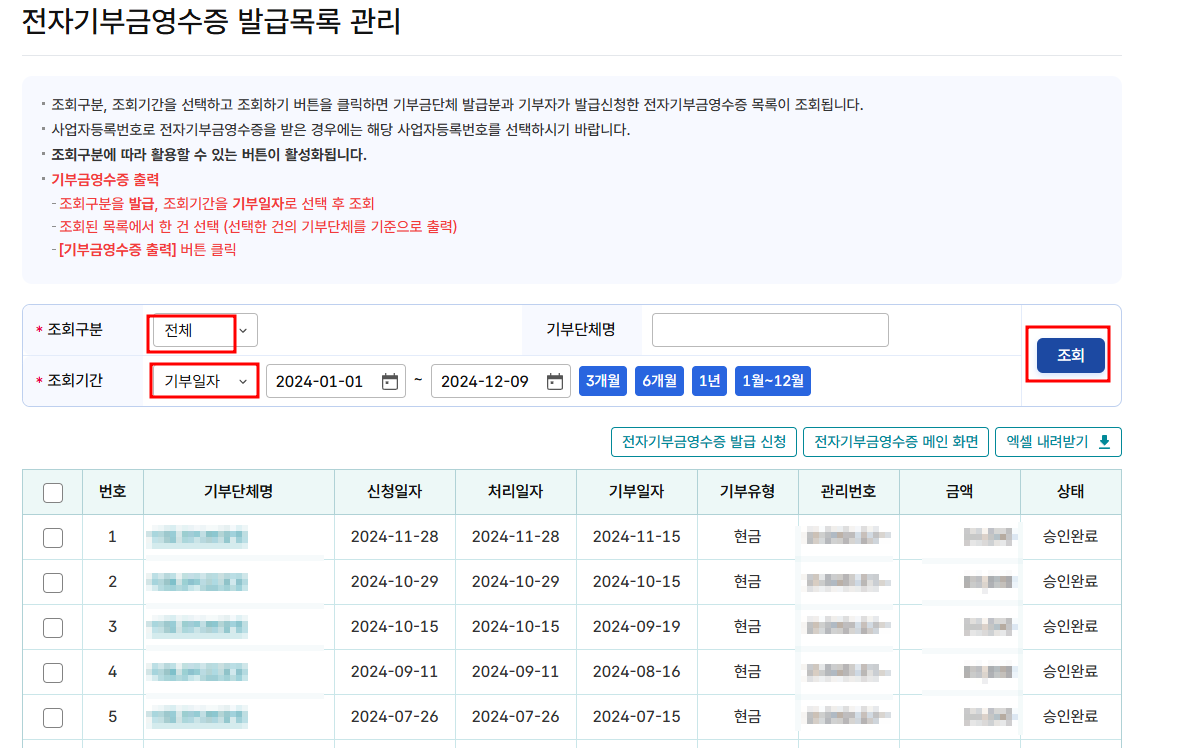Click 기부일자 cell 2024-11-15
This screenshot has width=1184, height=748.
(637, 537)
